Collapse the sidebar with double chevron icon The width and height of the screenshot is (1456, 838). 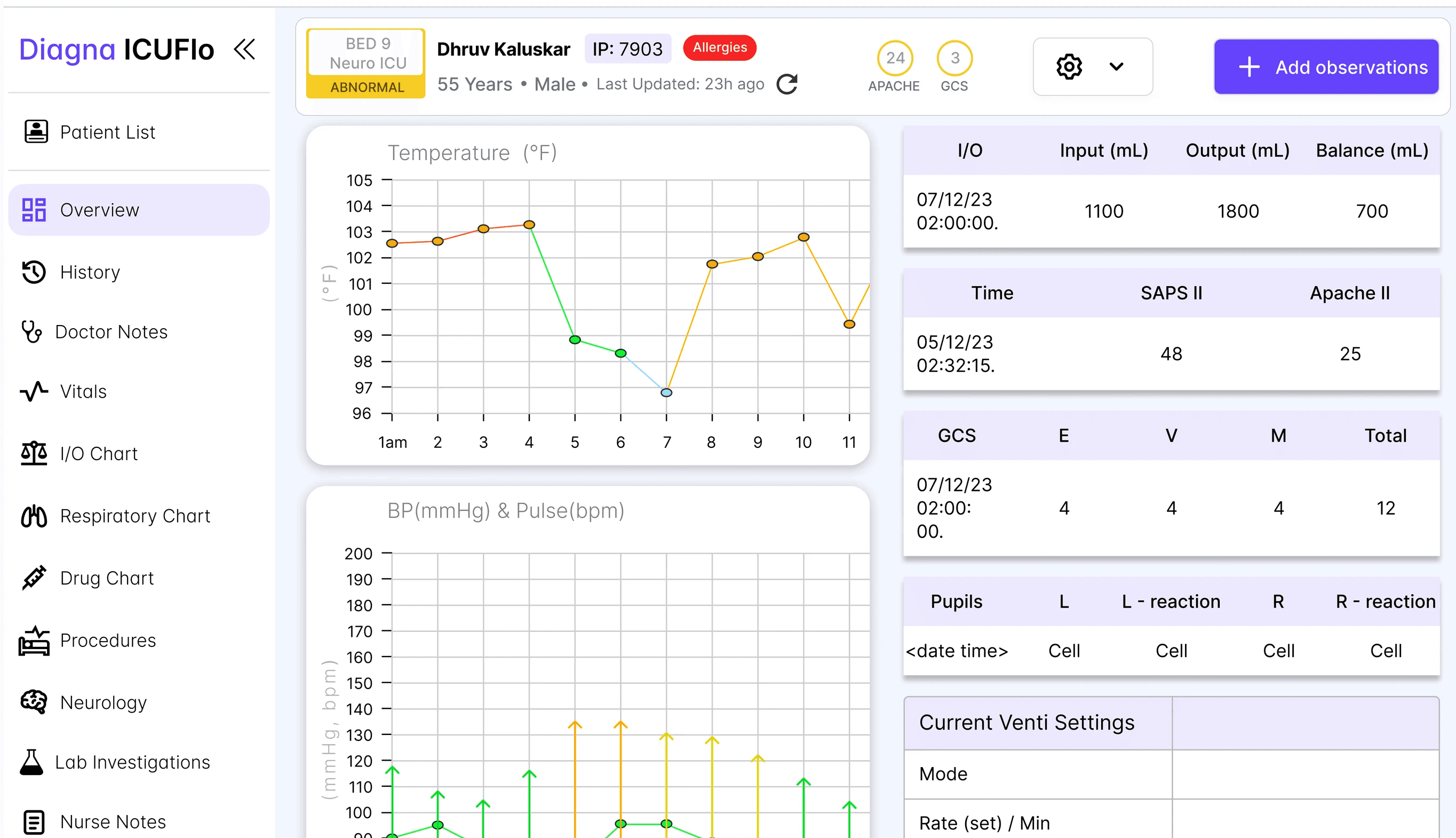point(244,50)
